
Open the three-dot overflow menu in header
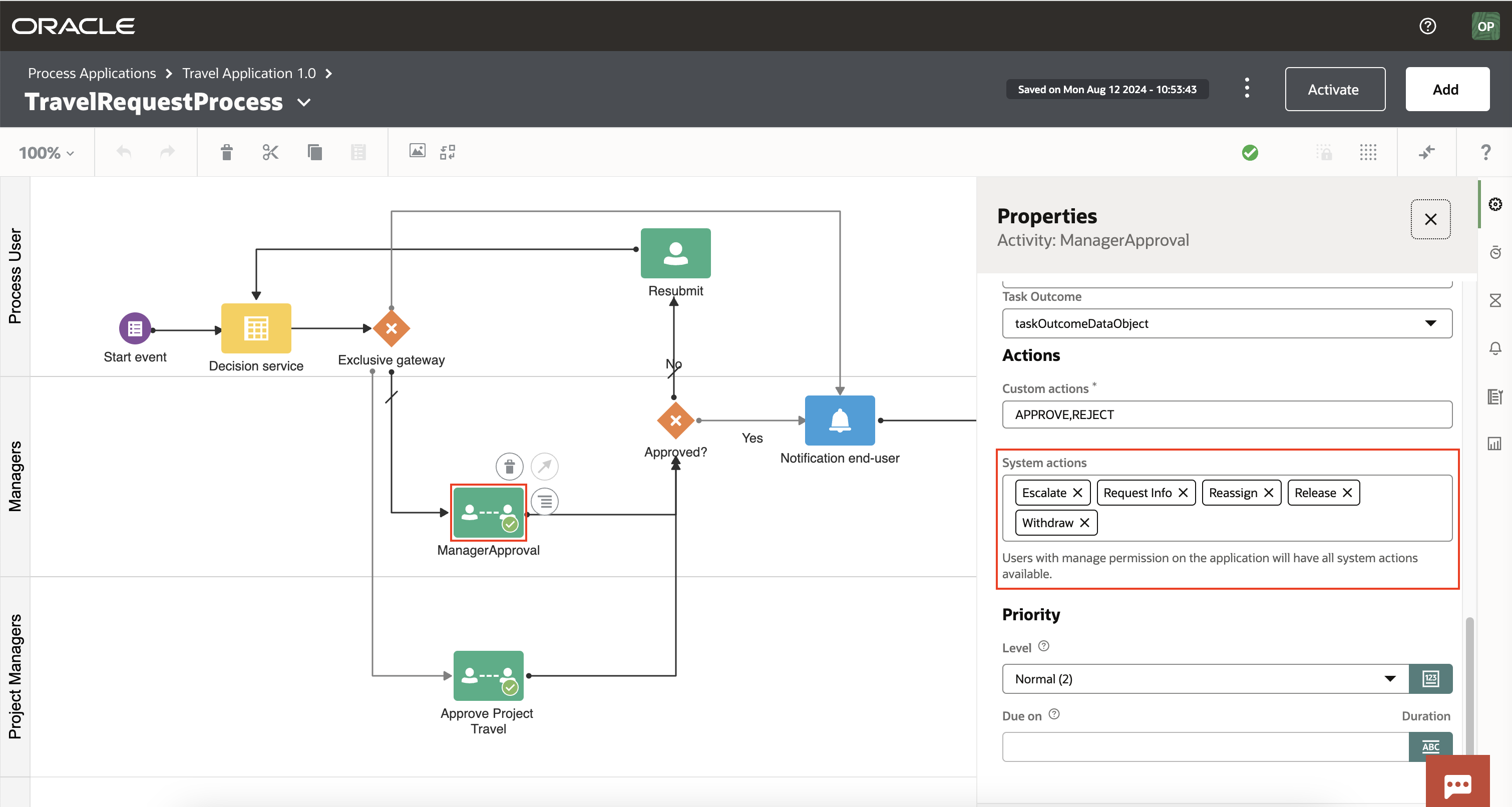(1246, 88)
